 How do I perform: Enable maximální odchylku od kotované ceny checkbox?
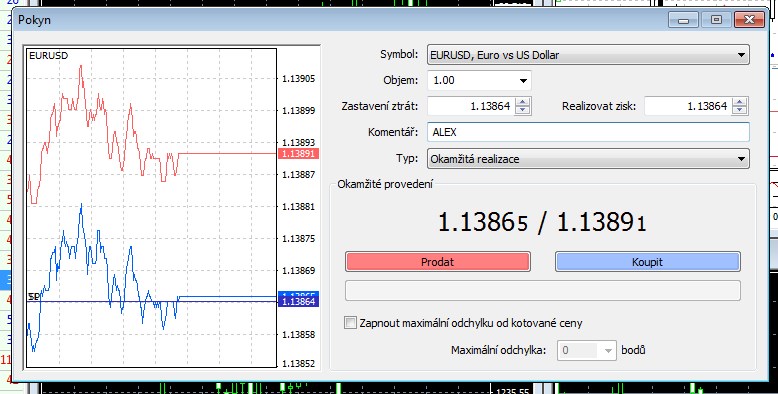point(350,323)
